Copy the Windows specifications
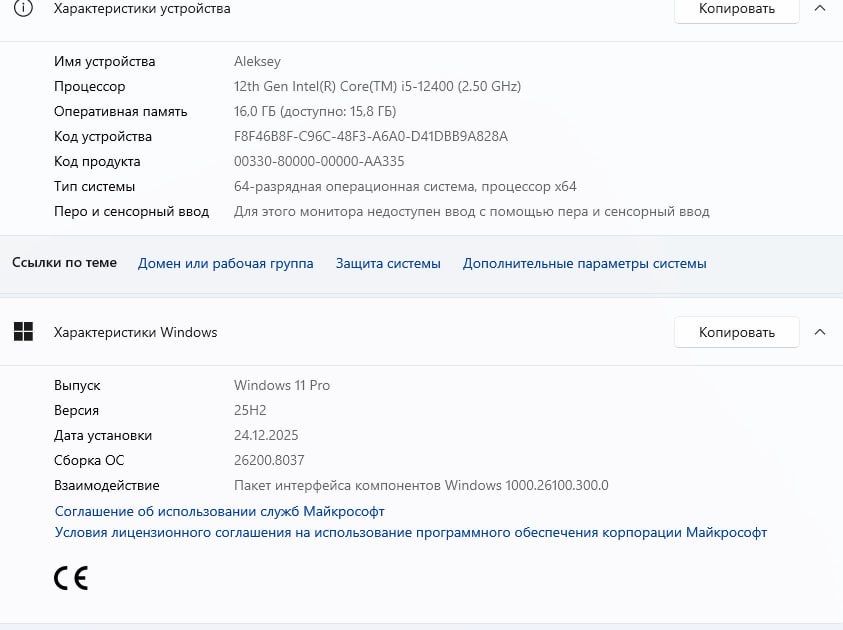843x630 pixels. tap(737, 332)
